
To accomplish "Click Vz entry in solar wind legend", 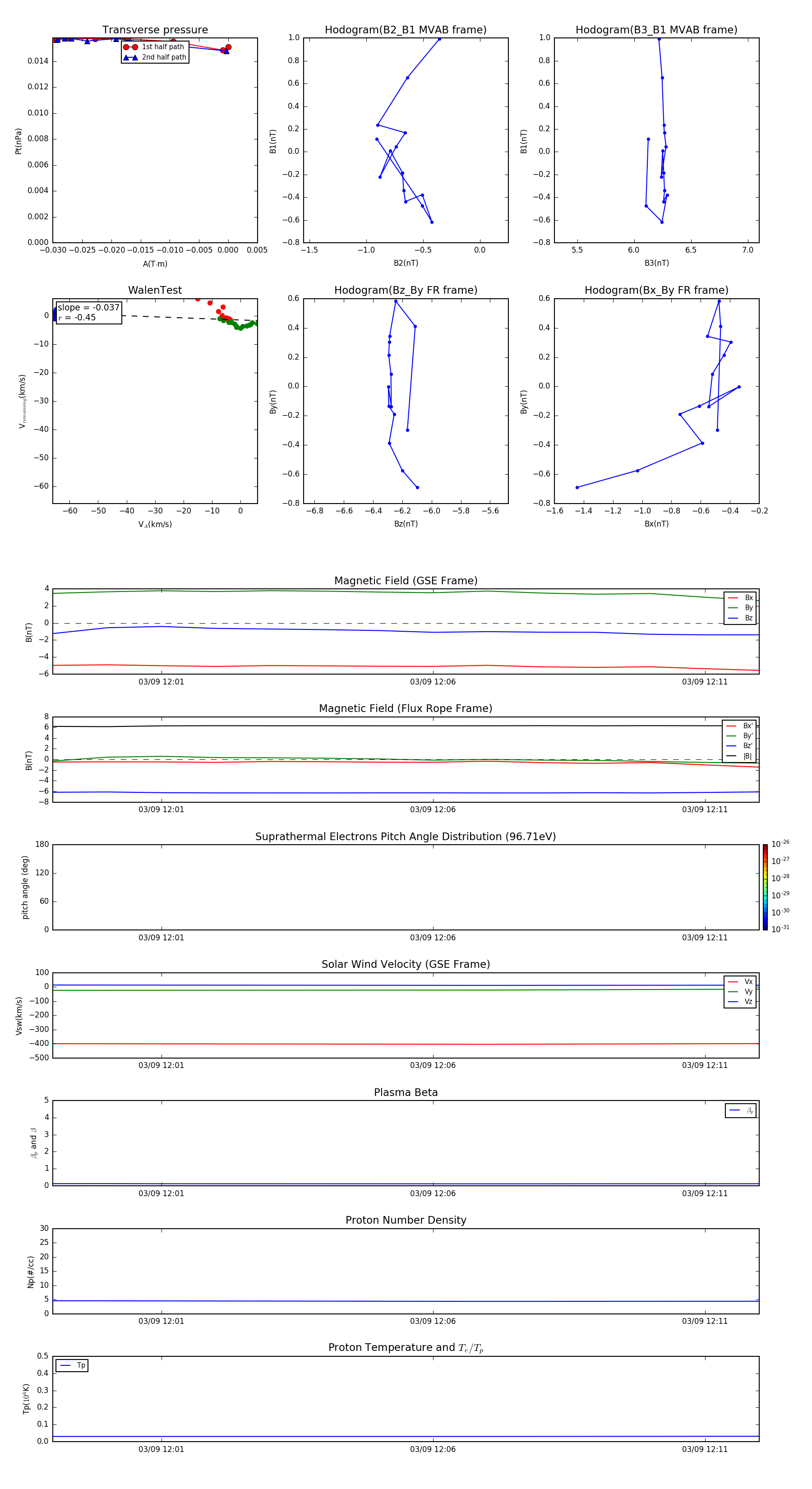I will [x=740, y=1001].
